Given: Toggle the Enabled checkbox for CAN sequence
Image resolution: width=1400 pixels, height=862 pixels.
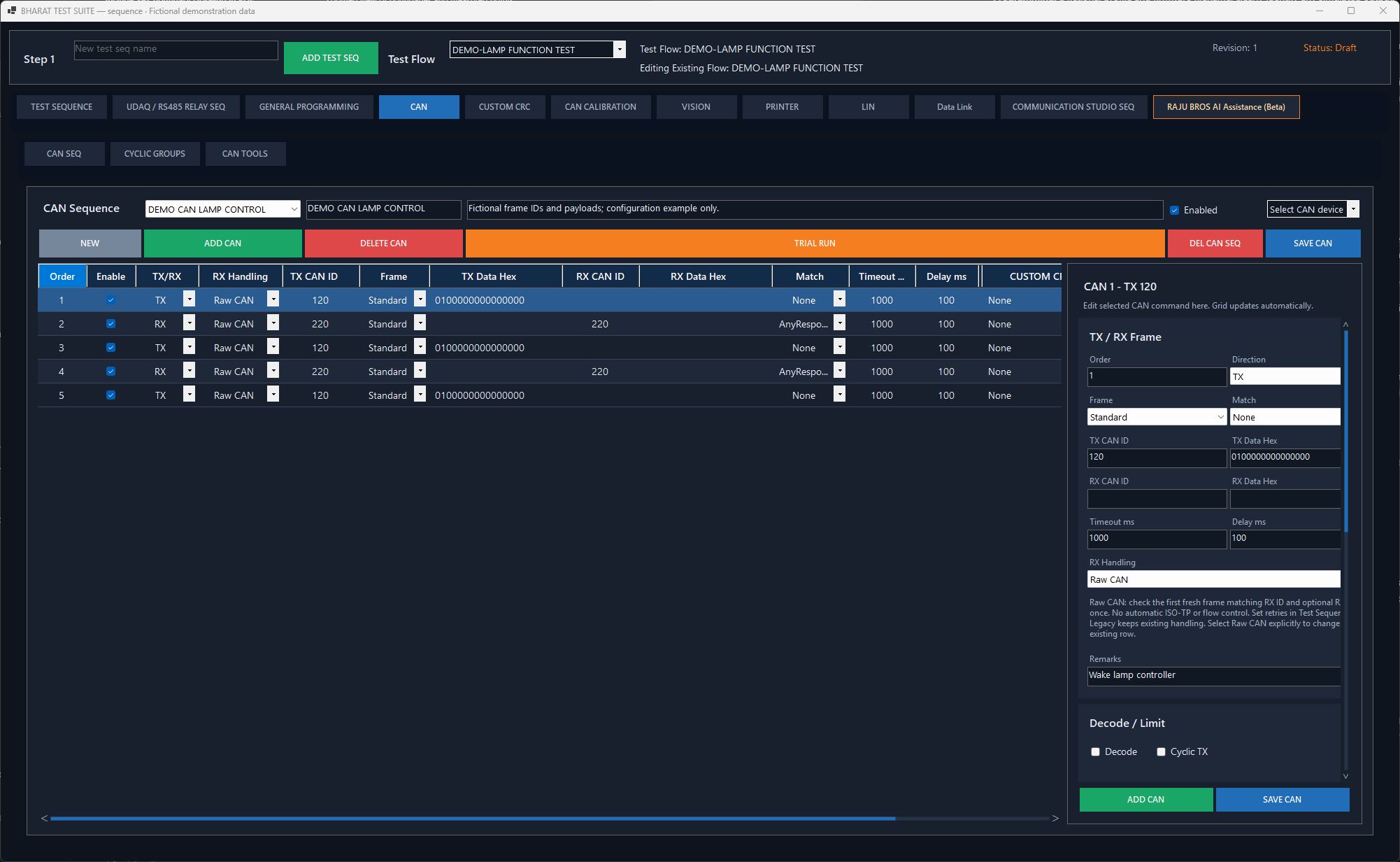Looking at the screenshot, I should 1175,210.
